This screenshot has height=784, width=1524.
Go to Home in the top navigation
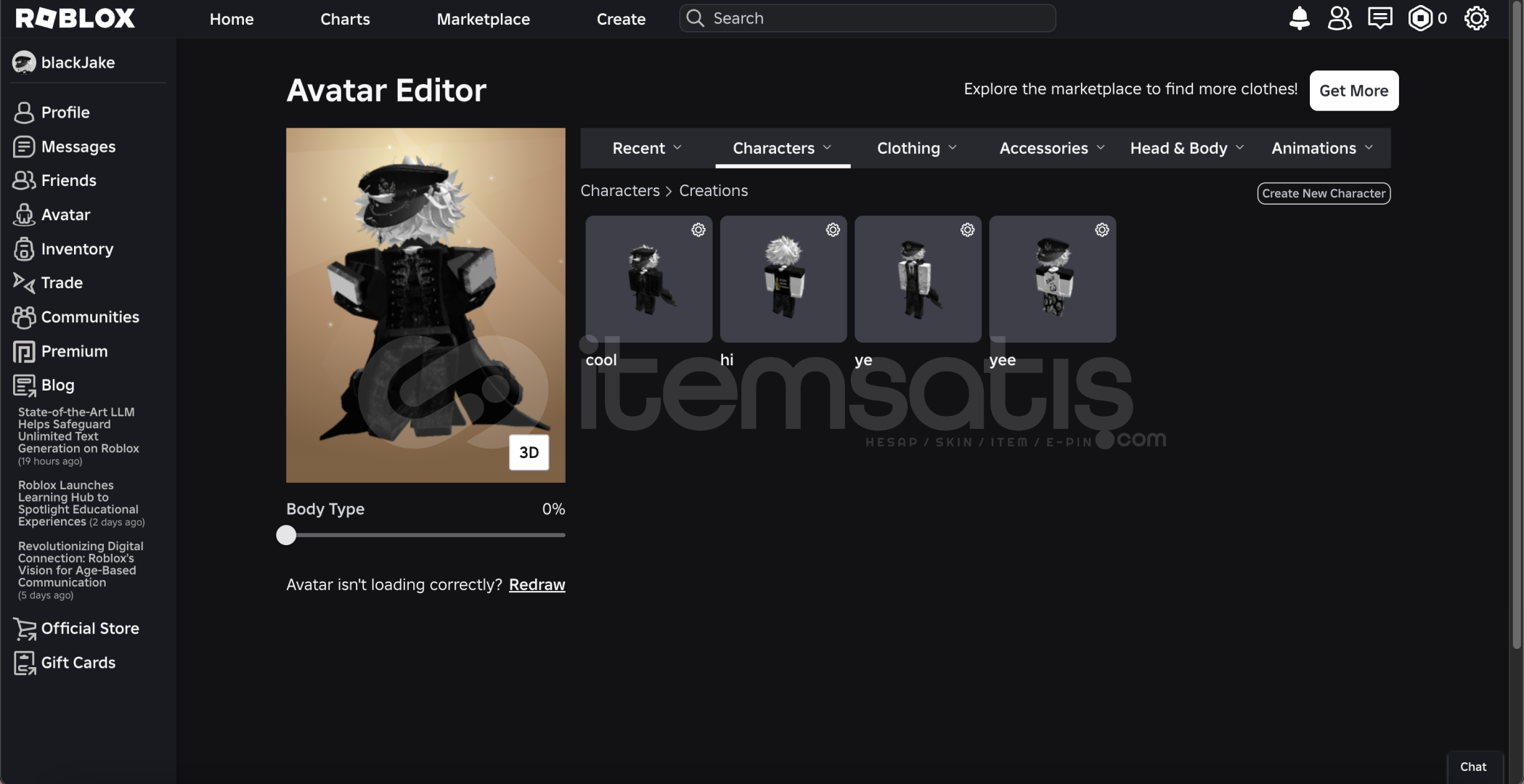click(232, 19)
